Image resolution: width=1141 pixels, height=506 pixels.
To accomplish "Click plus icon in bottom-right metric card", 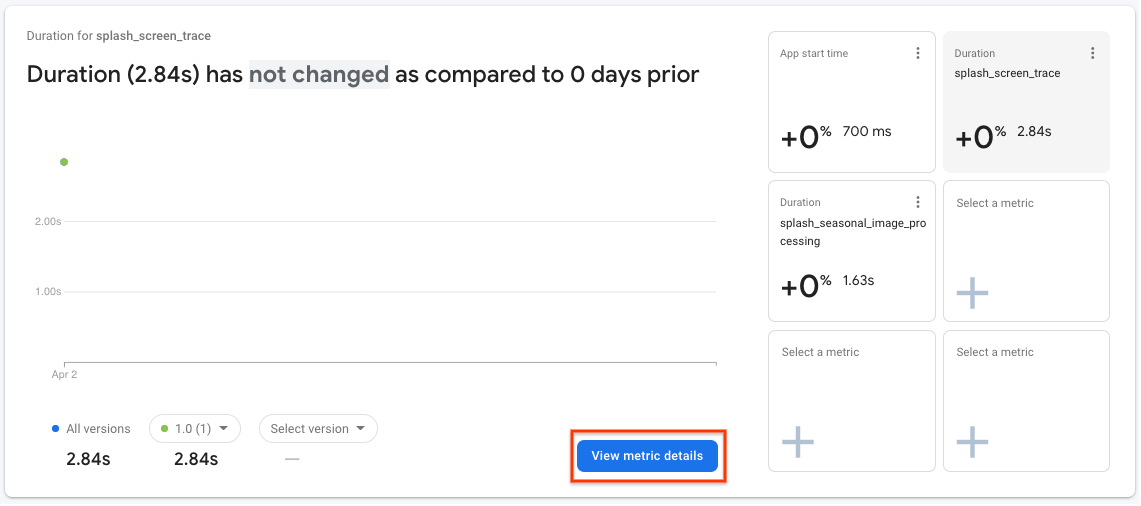I will (972, 441).
